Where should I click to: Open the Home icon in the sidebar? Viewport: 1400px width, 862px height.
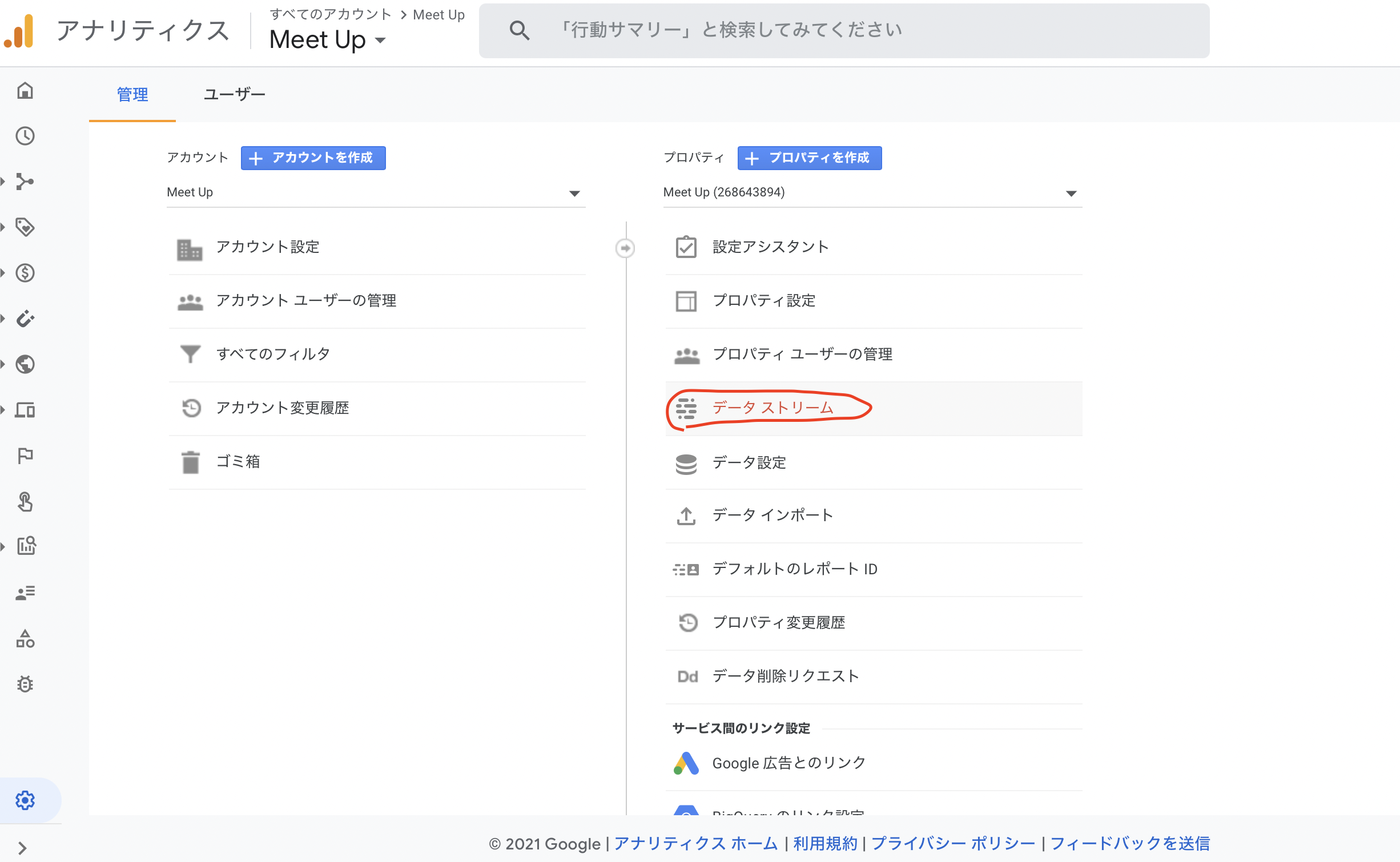25,90
